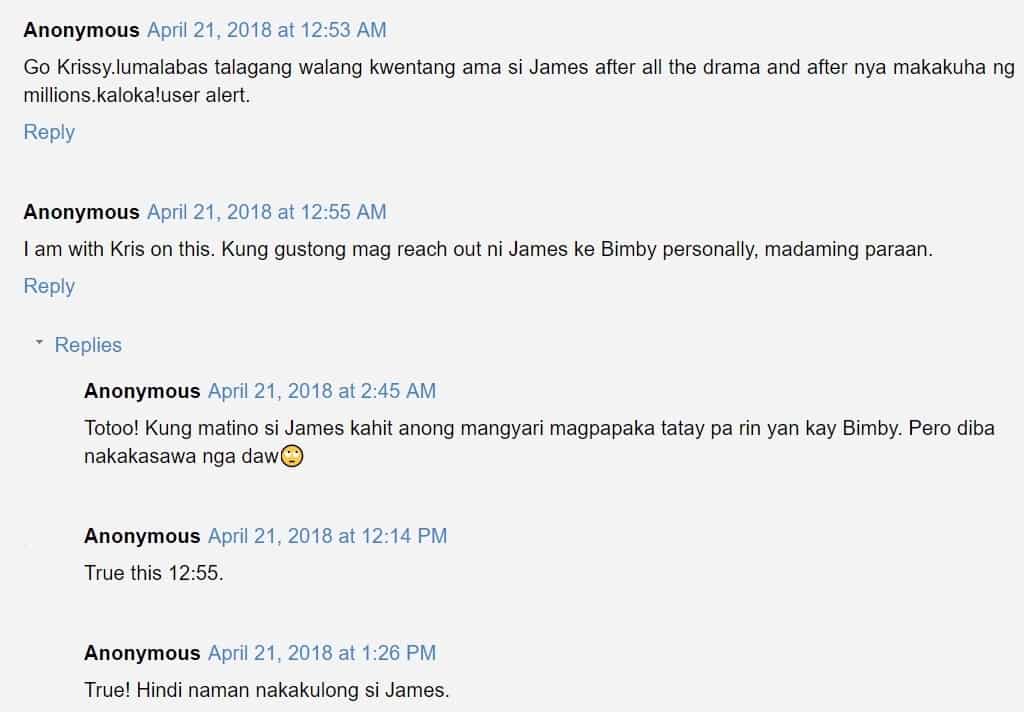Select the Anonymous author of the 2:45 AM reply
Screen dimensions: 1024x712
(142, 391)
